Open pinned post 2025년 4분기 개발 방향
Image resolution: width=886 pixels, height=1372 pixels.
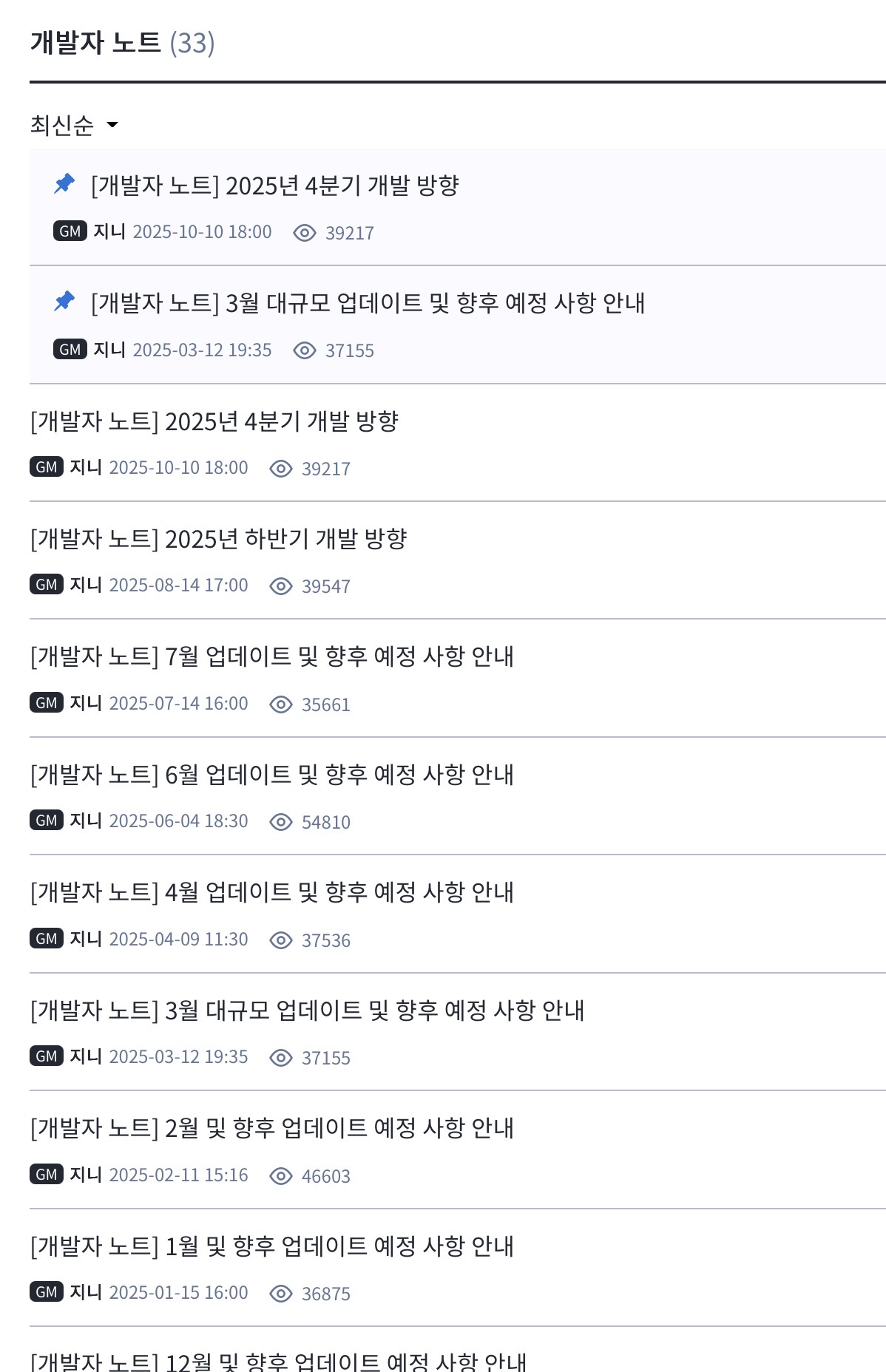coord(274,186)
